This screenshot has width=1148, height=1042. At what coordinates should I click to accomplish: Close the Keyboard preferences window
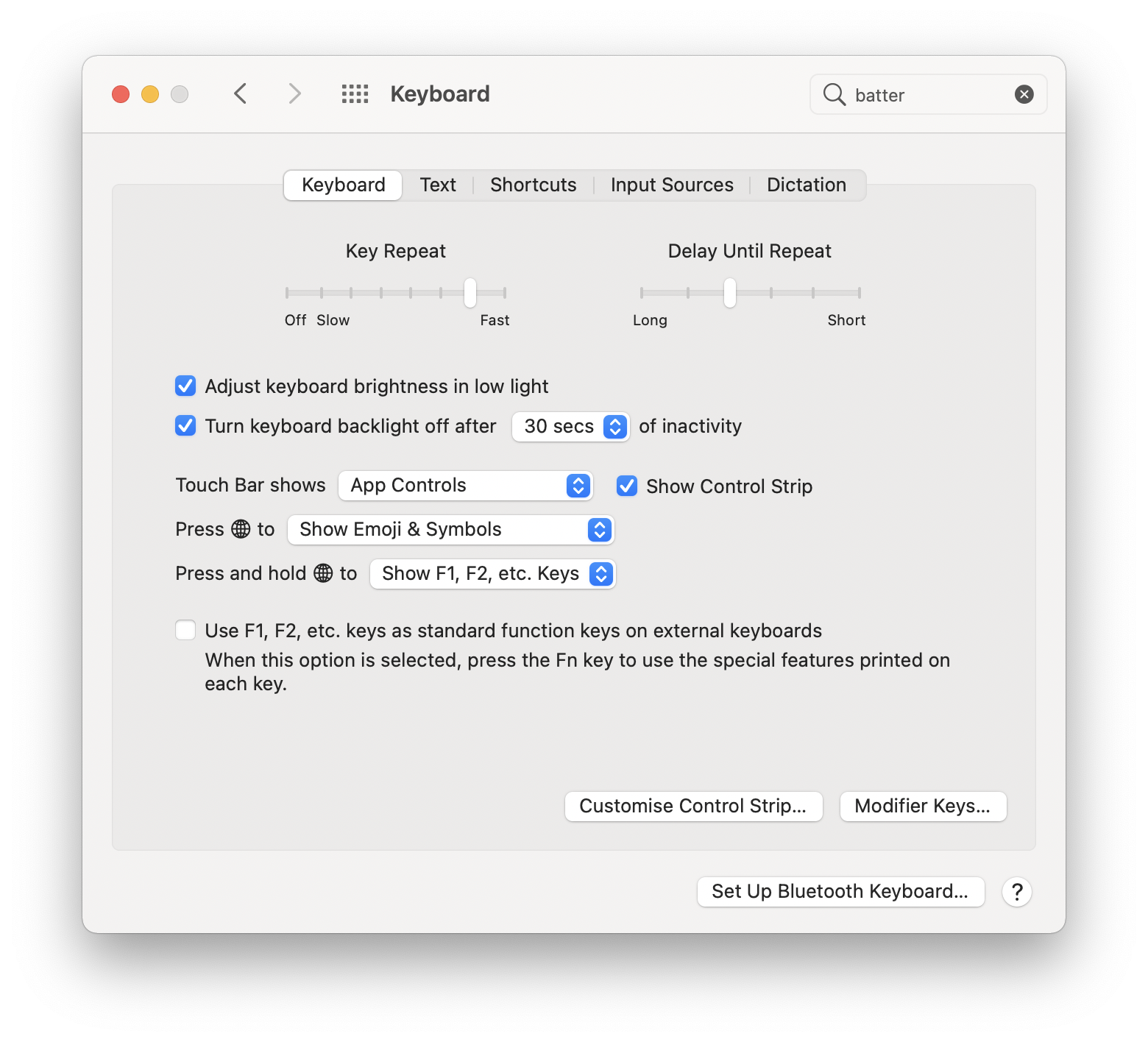coord(121,94)
